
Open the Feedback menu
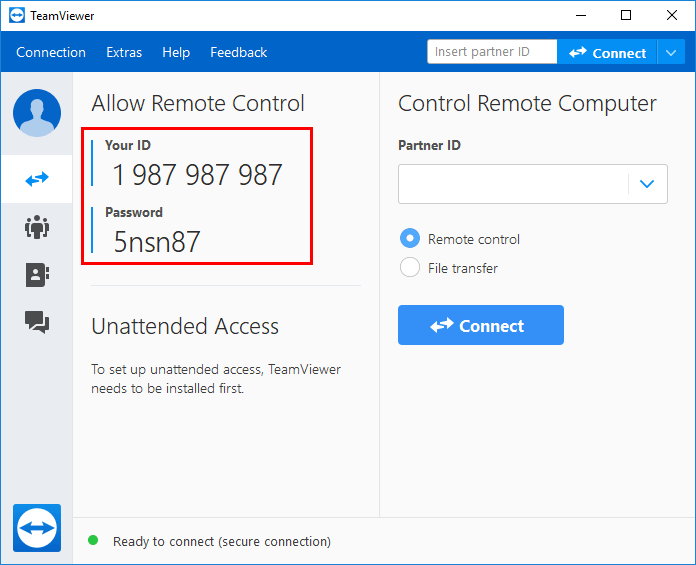(x=238, y=52)
